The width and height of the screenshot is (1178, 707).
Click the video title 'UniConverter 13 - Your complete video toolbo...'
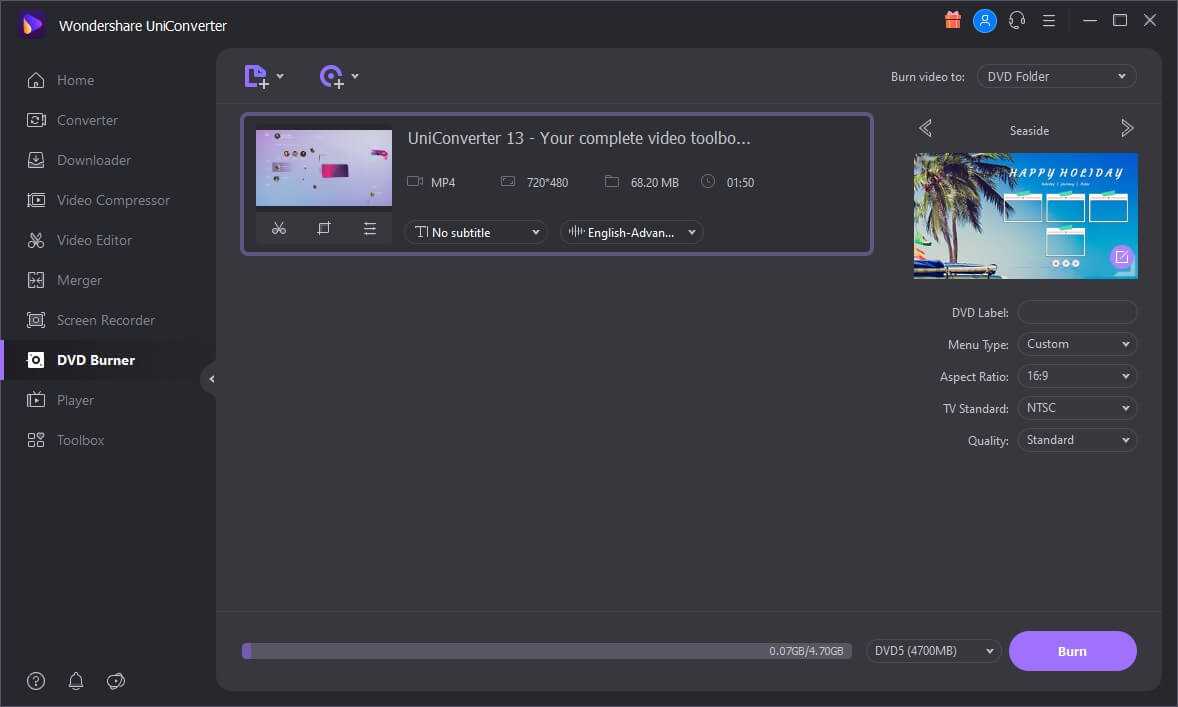coord(579,138)
